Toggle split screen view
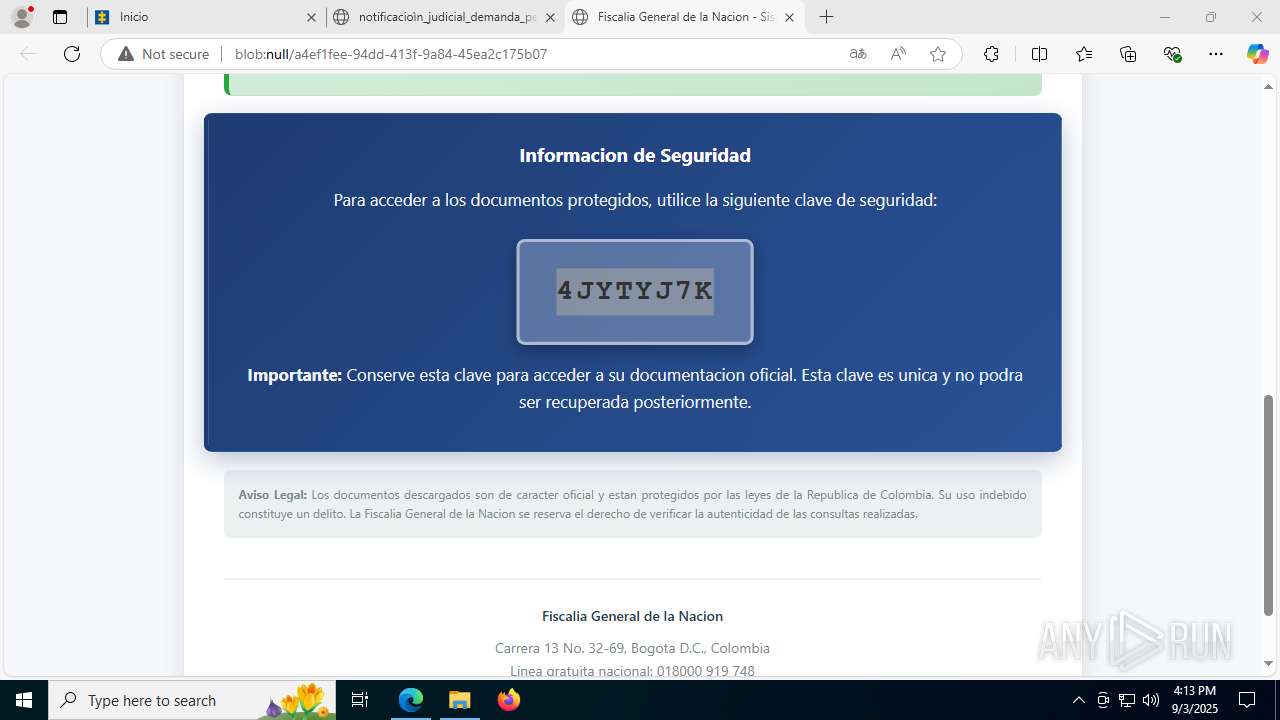1280x720 pixels. pos(1039,54)
